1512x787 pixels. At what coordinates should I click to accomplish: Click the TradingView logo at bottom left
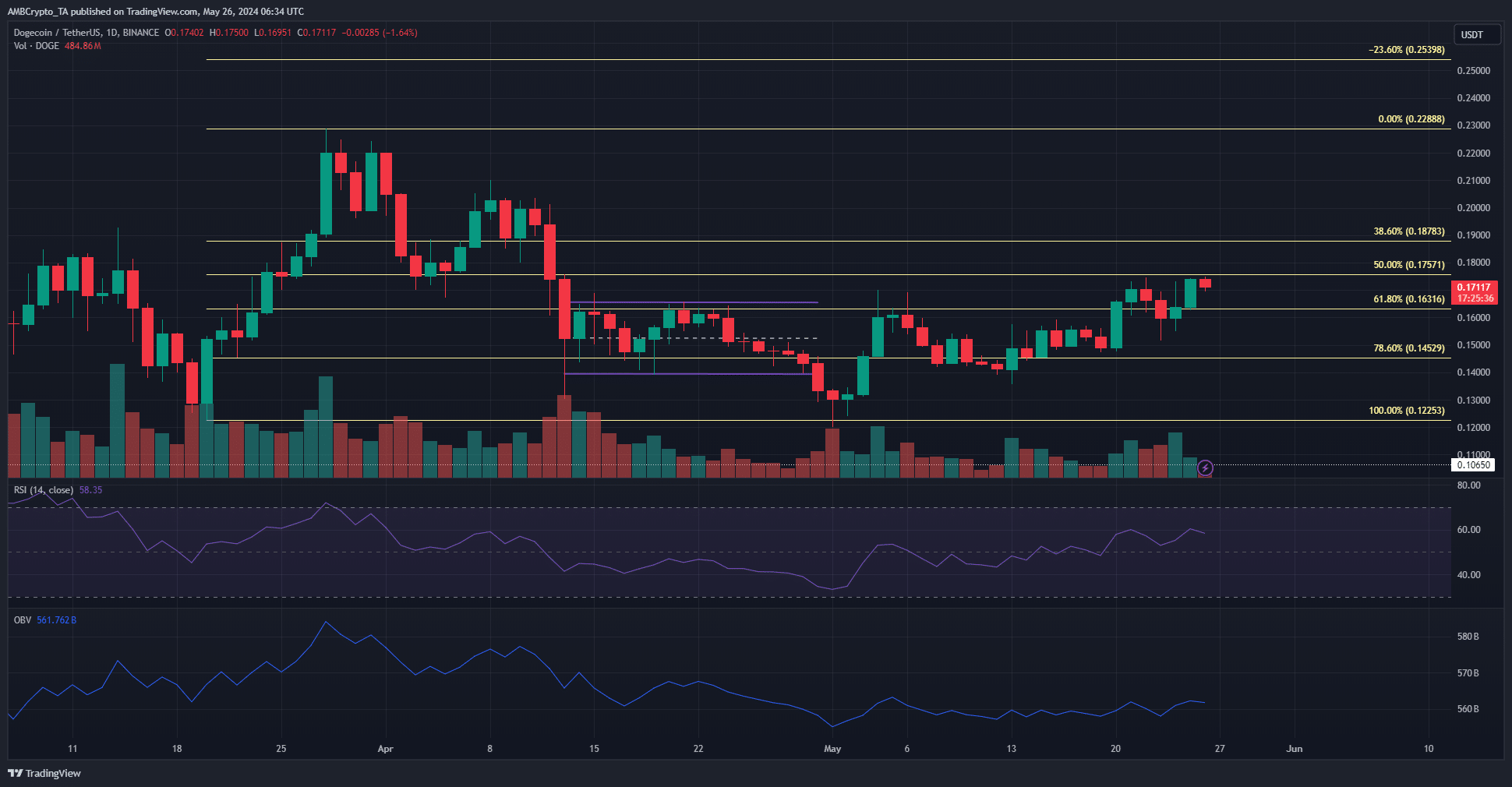point(44,773)
